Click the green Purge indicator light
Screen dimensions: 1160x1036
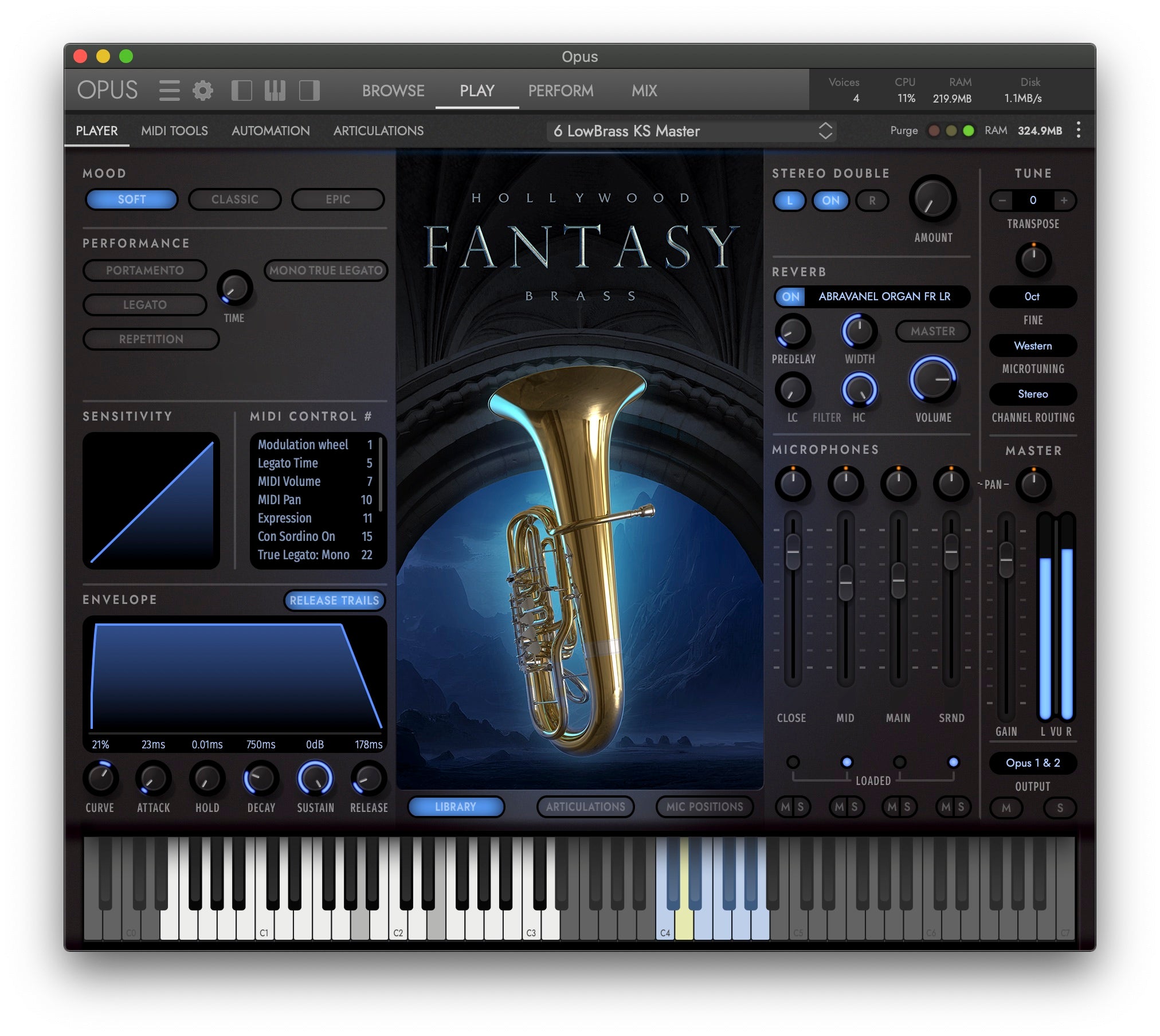[969, 131]
